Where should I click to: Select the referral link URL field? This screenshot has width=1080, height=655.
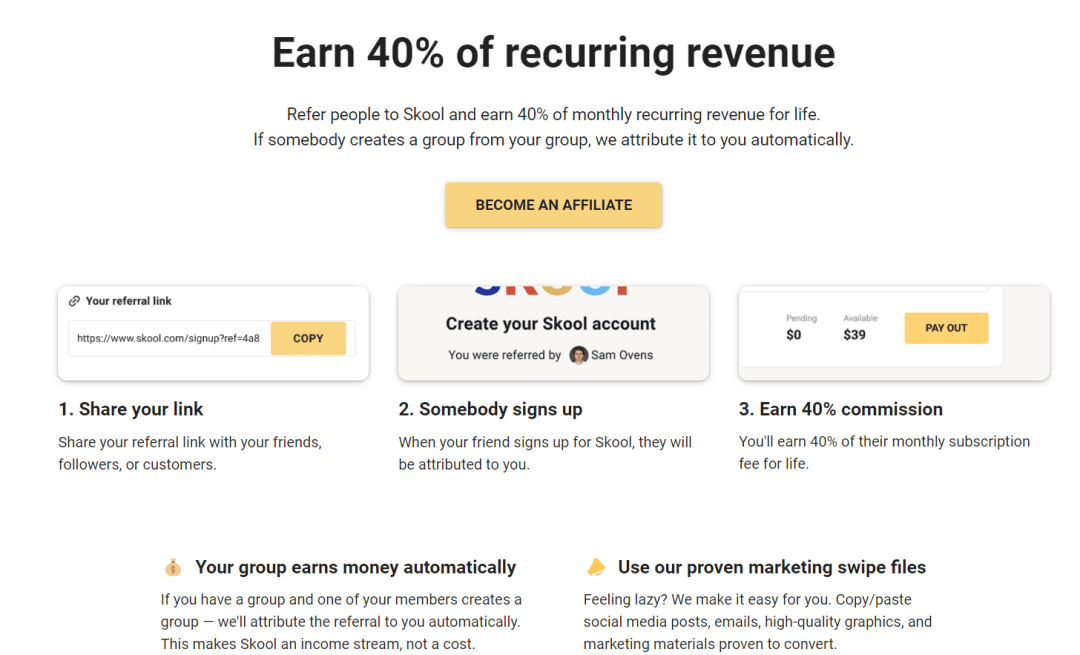(169, 338)
